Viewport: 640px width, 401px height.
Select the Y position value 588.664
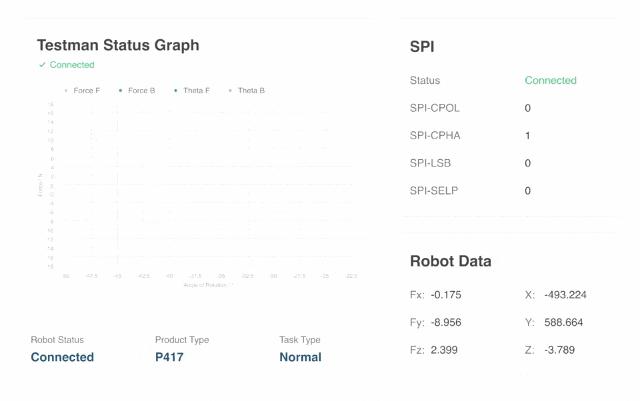pos(565,323)
